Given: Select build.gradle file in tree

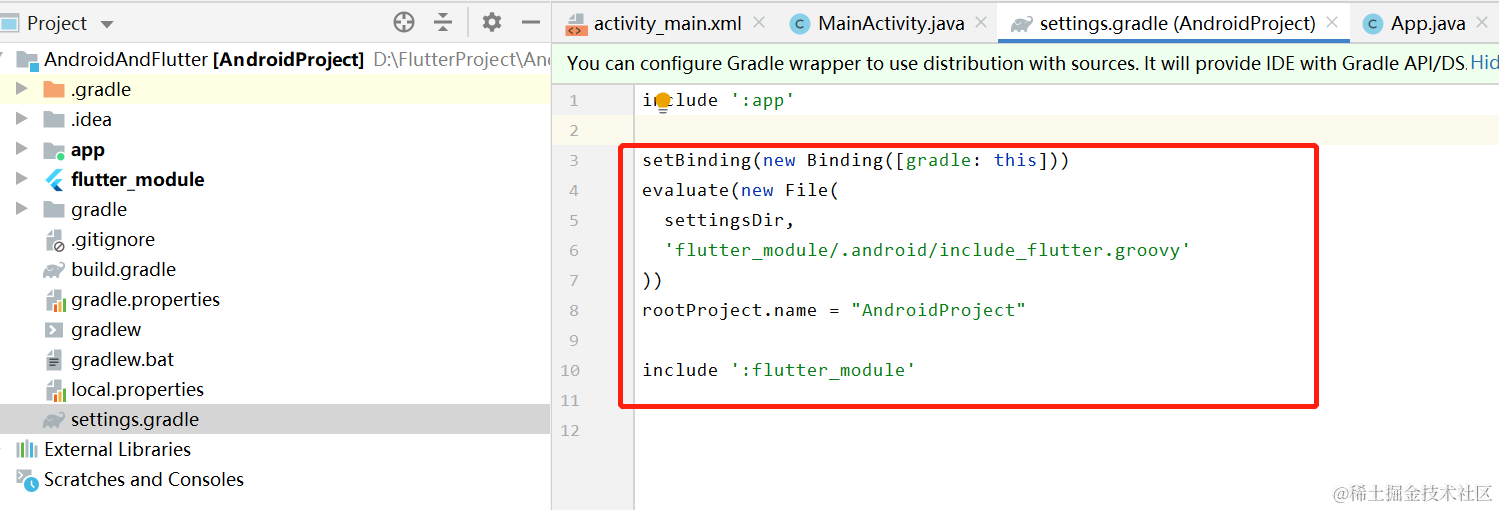Looking at the screenshot, I should (123, 270).
